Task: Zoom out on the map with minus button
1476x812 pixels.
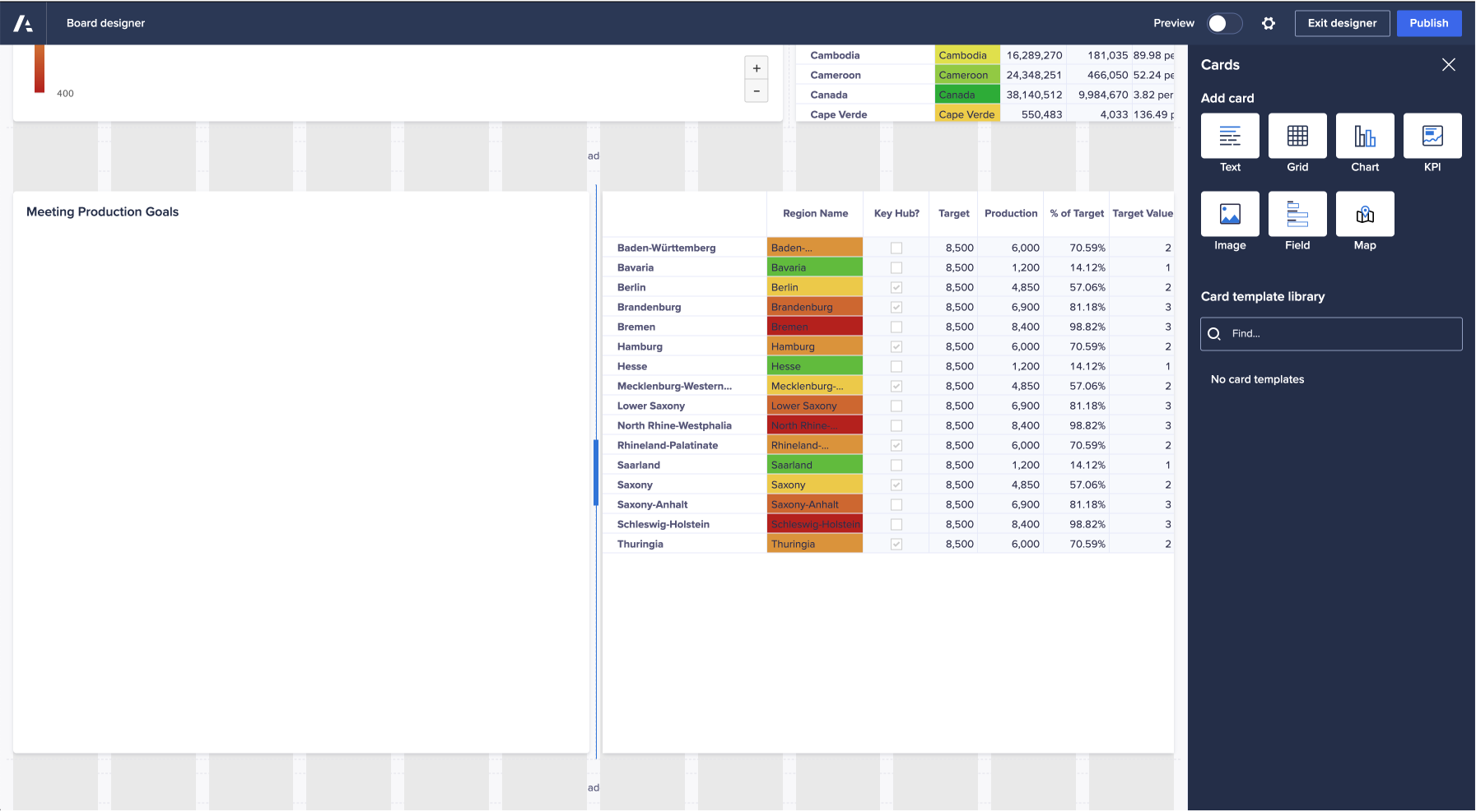Action: [x=756, y=90]
